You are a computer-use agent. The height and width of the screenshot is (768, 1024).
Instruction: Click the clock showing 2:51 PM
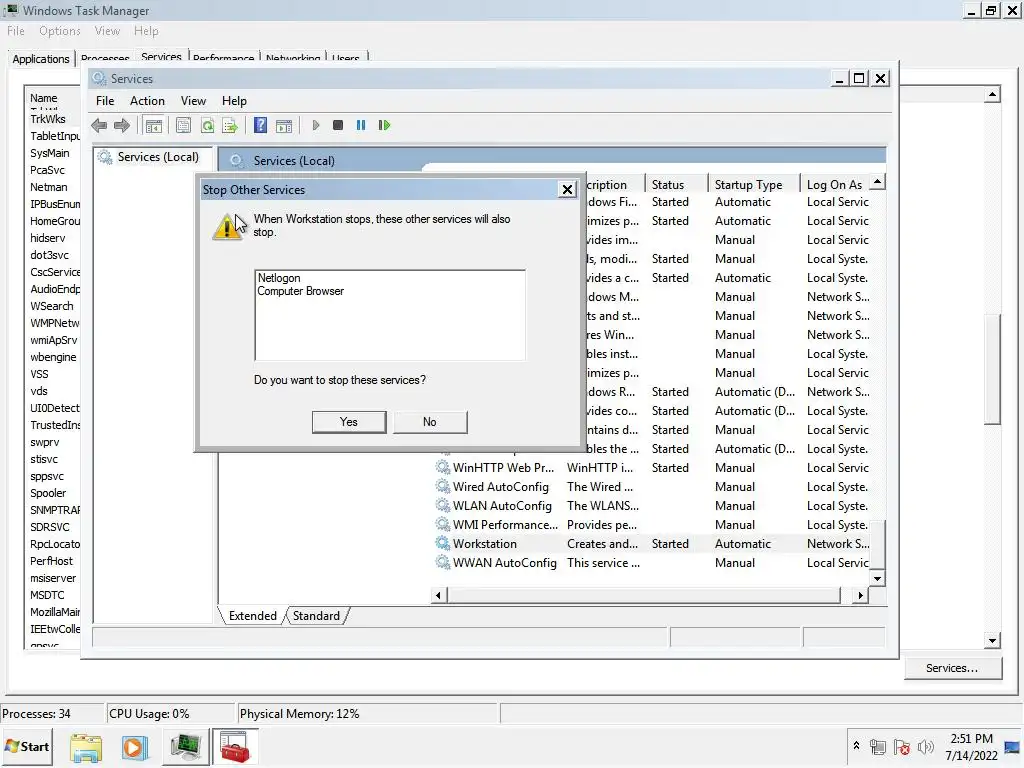pyautogui.click(x=971, y=739)
